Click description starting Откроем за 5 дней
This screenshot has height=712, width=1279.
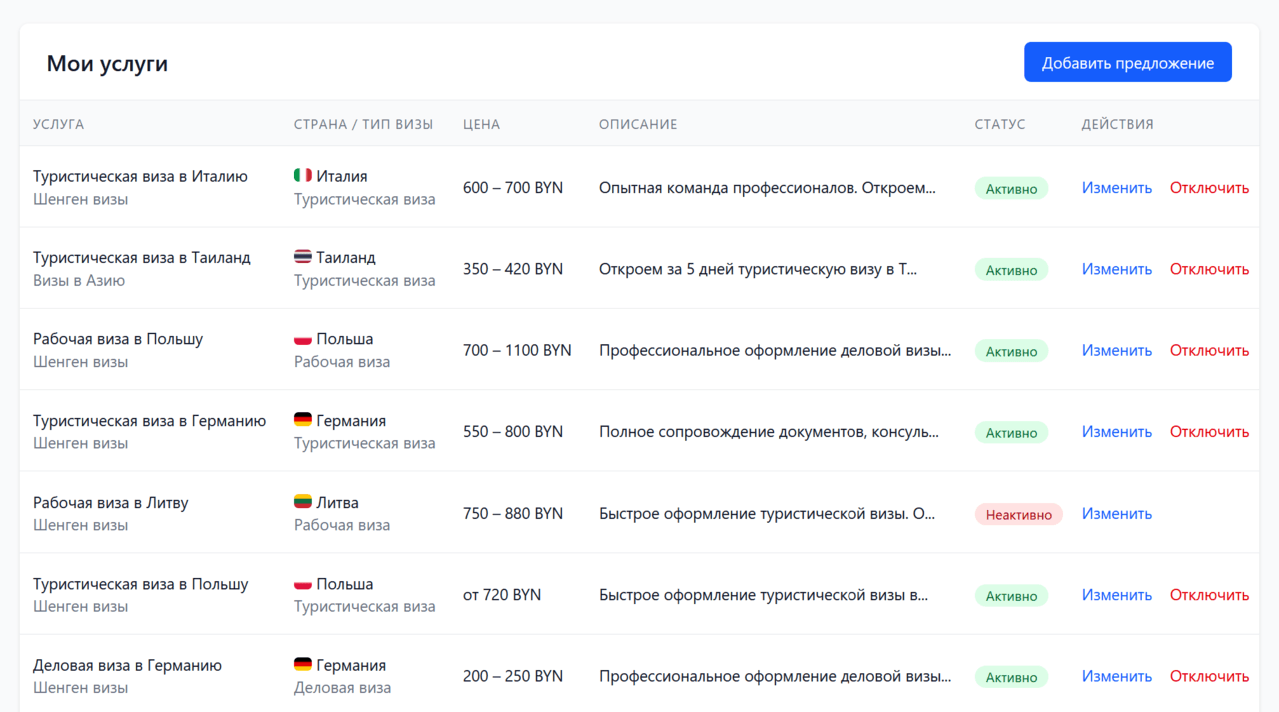click(758, 269)
